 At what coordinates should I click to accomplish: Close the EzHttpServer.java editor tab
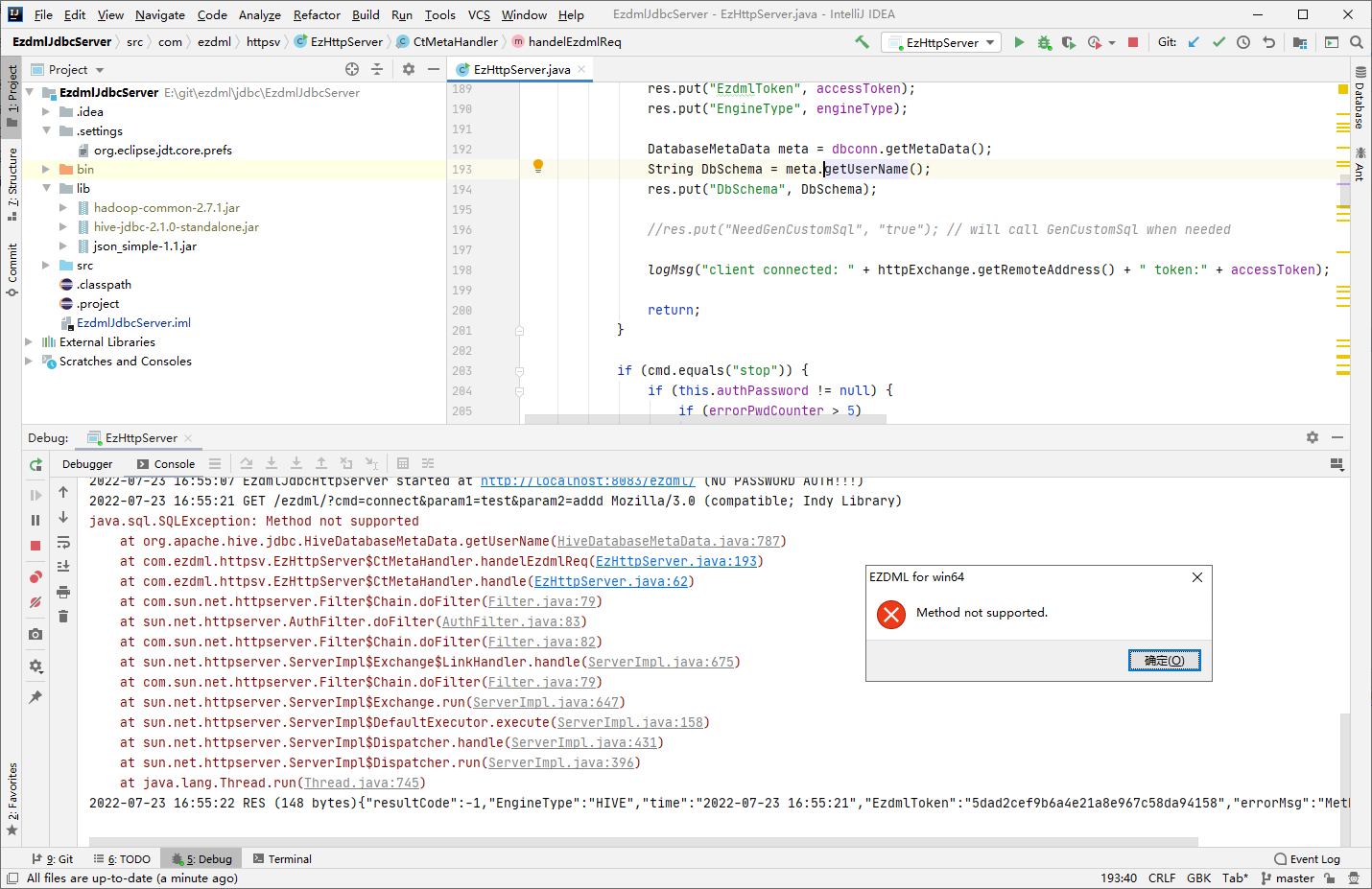tap(581, 69)
